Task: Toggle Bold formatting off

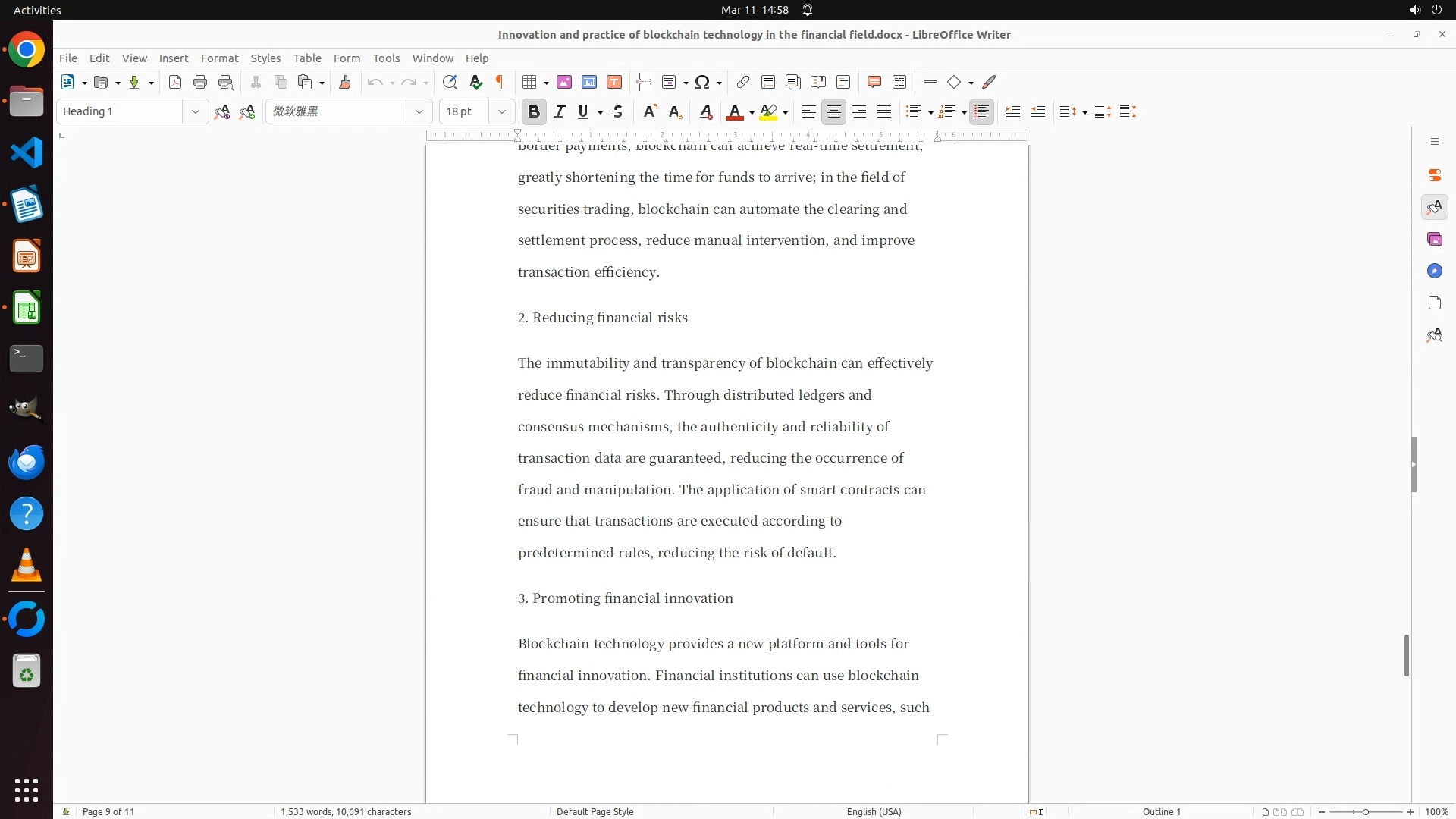Action: tap(534, 111)
